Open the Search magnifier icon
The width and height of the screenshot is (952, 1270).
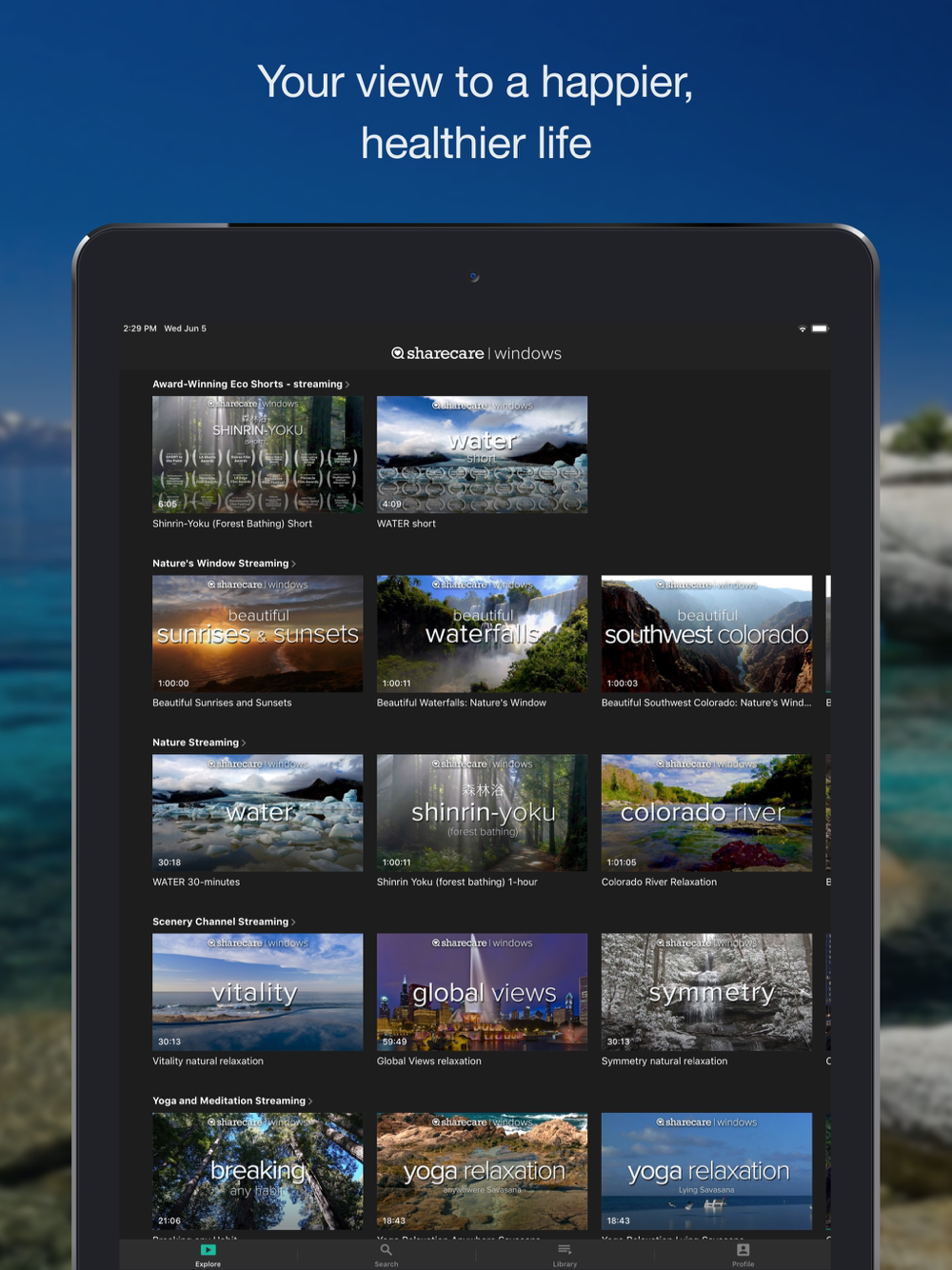[x=386, y=1250]
